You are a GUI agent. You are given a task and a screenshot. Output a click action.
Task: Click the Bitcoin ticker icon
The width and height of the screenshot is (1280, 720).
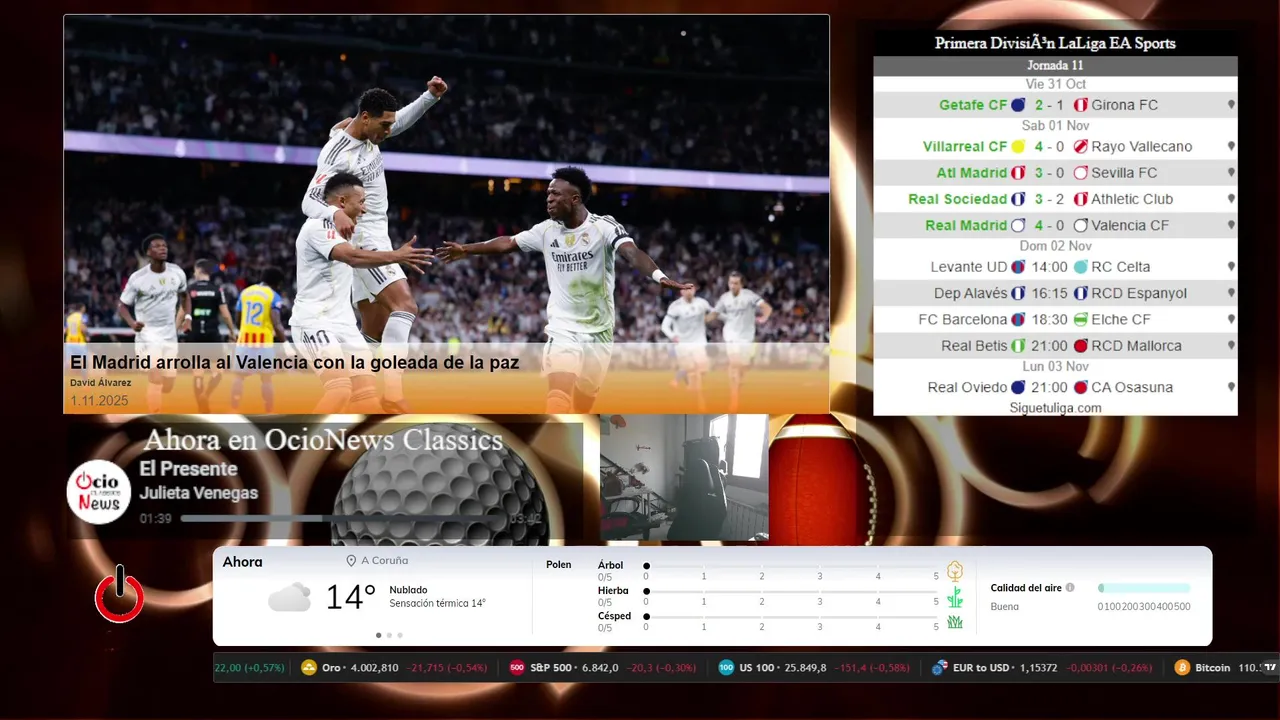[x=1182, y=667]
